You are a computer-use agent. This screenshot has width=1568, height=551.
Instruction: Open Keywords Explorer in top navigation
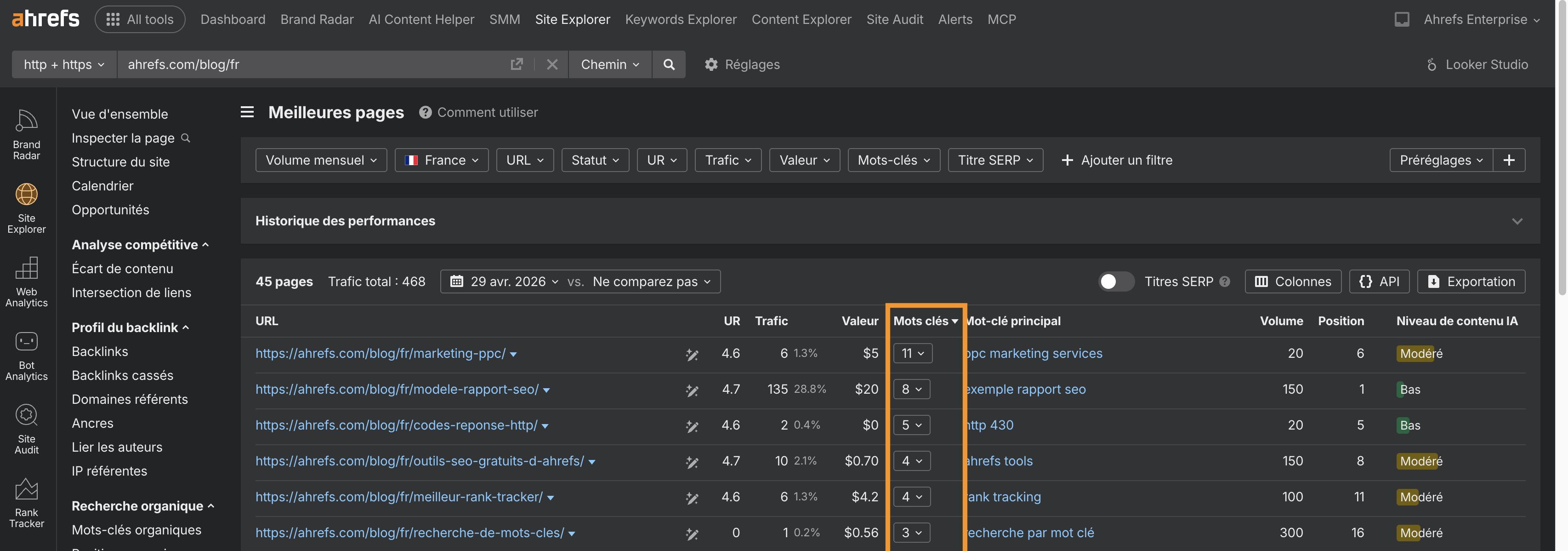point(681,19)
